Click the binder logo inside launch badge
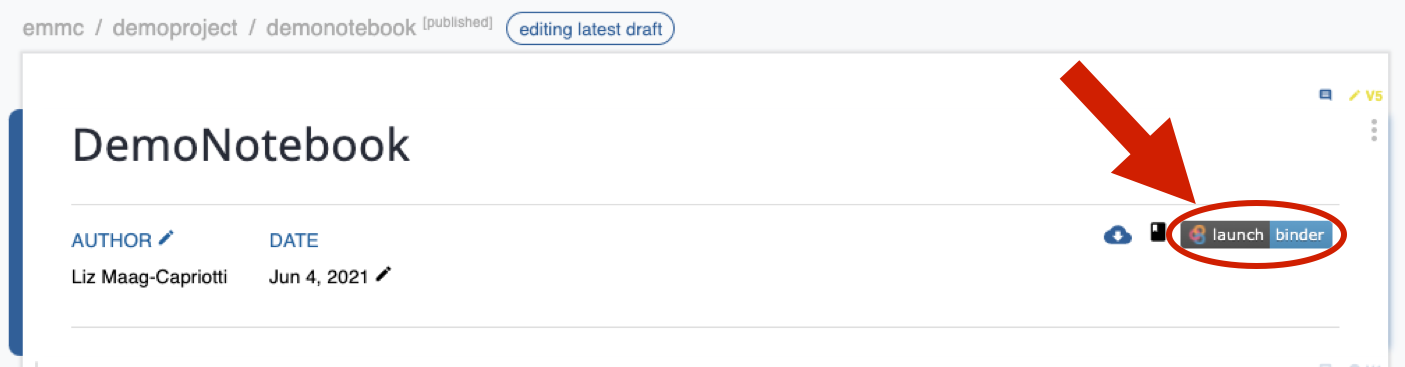 1197,235
